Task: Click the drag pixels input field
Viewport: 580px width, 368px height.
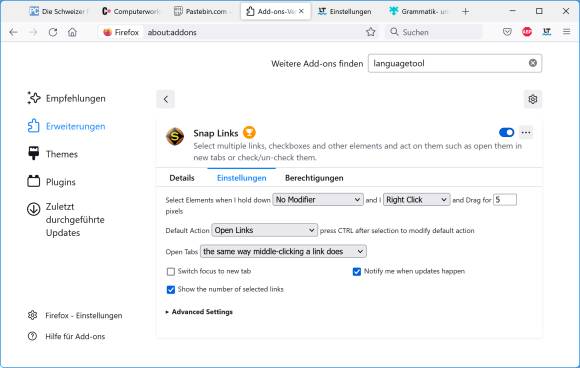Action: pyautogui.click(x=505, y=200)
